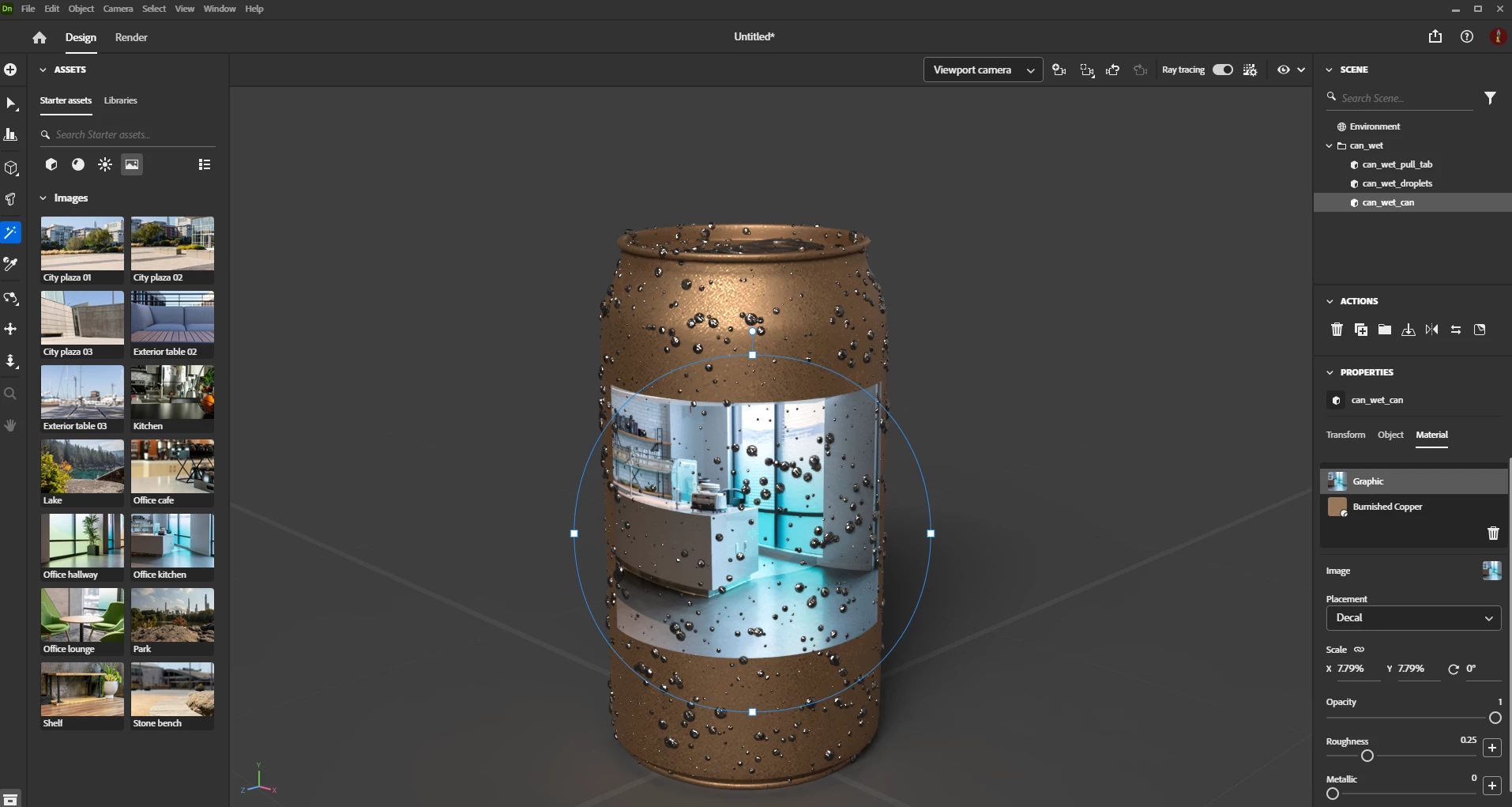Click the Duplicate action icon

(x=1361, y=330)
